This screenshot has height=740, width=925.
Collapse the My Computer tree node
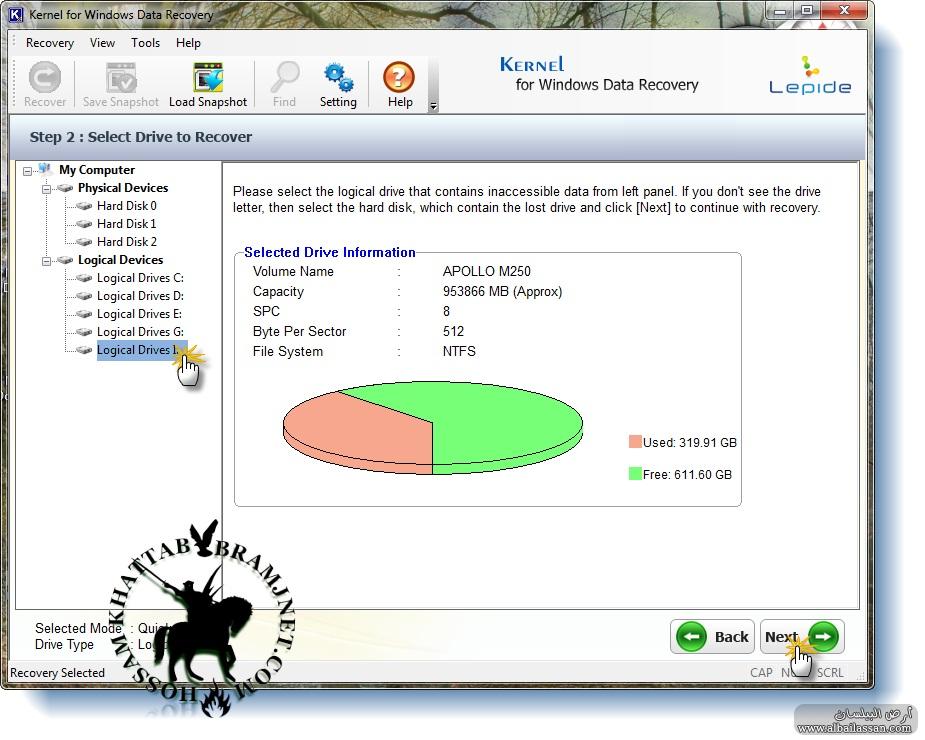click(x=27, y=171)
